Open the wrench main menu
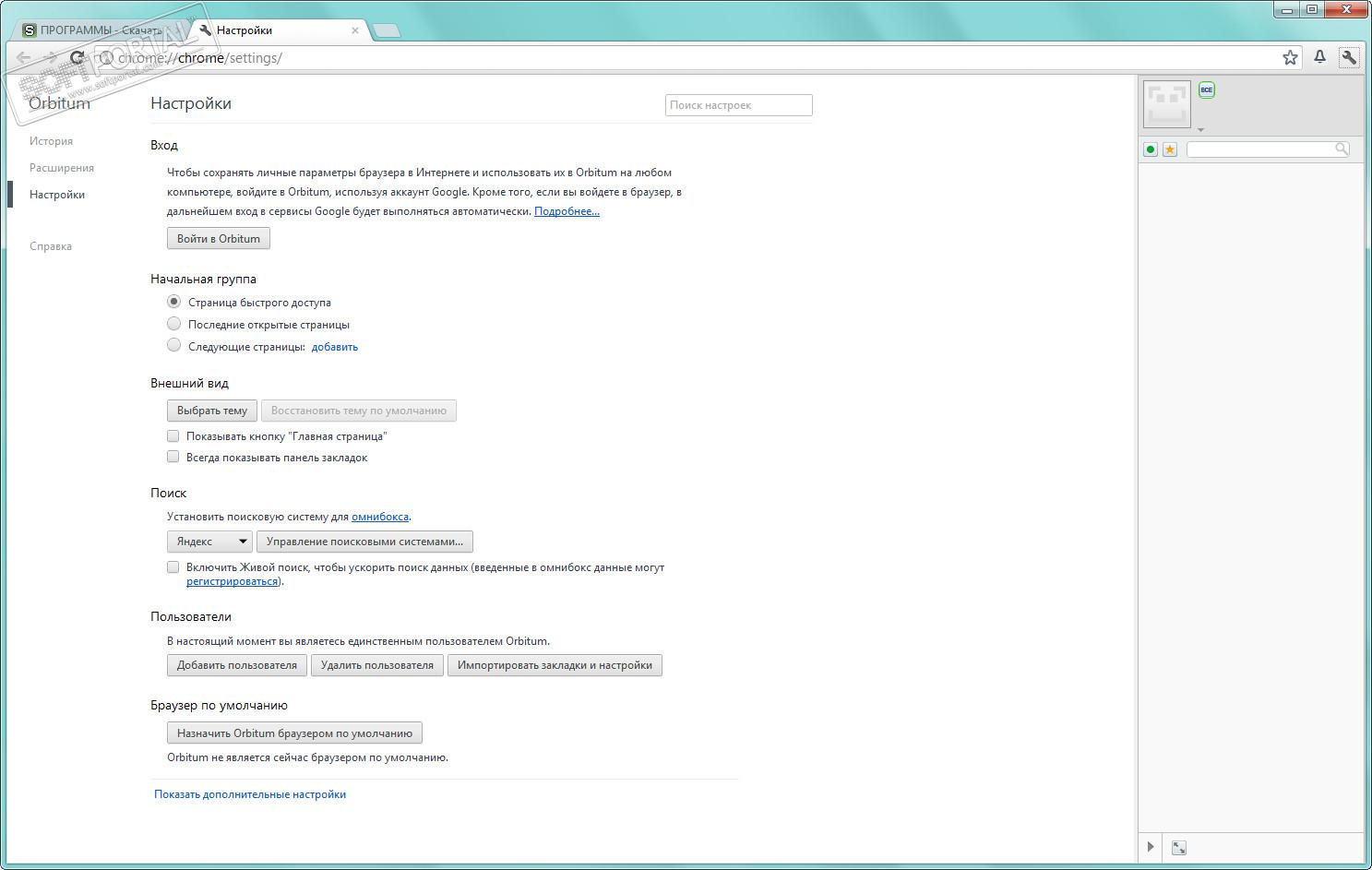The width and height of the screenshot is (1372, 870). [1349, 57]
